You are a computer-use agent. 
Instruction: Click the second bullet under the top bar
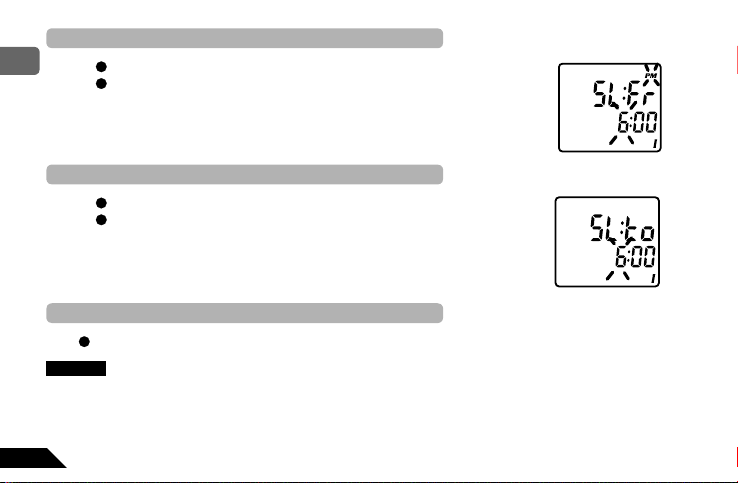101,83
